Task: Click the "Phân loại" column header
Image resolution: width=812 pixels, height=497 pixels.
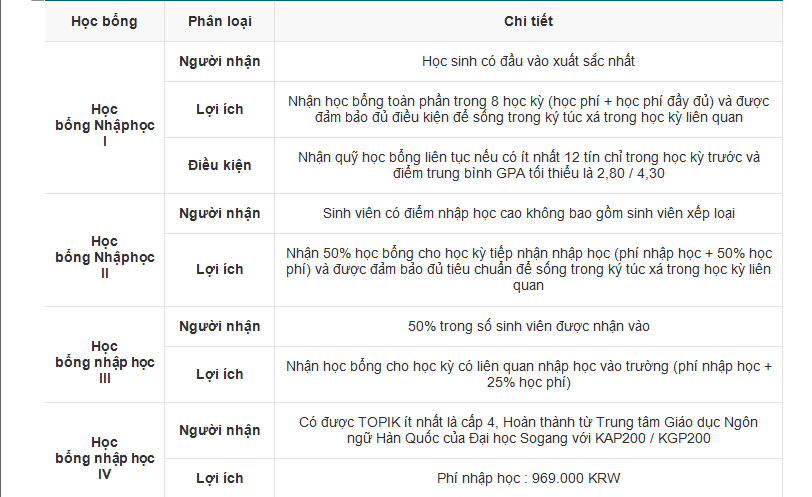Action: click(x=219, y=21)
